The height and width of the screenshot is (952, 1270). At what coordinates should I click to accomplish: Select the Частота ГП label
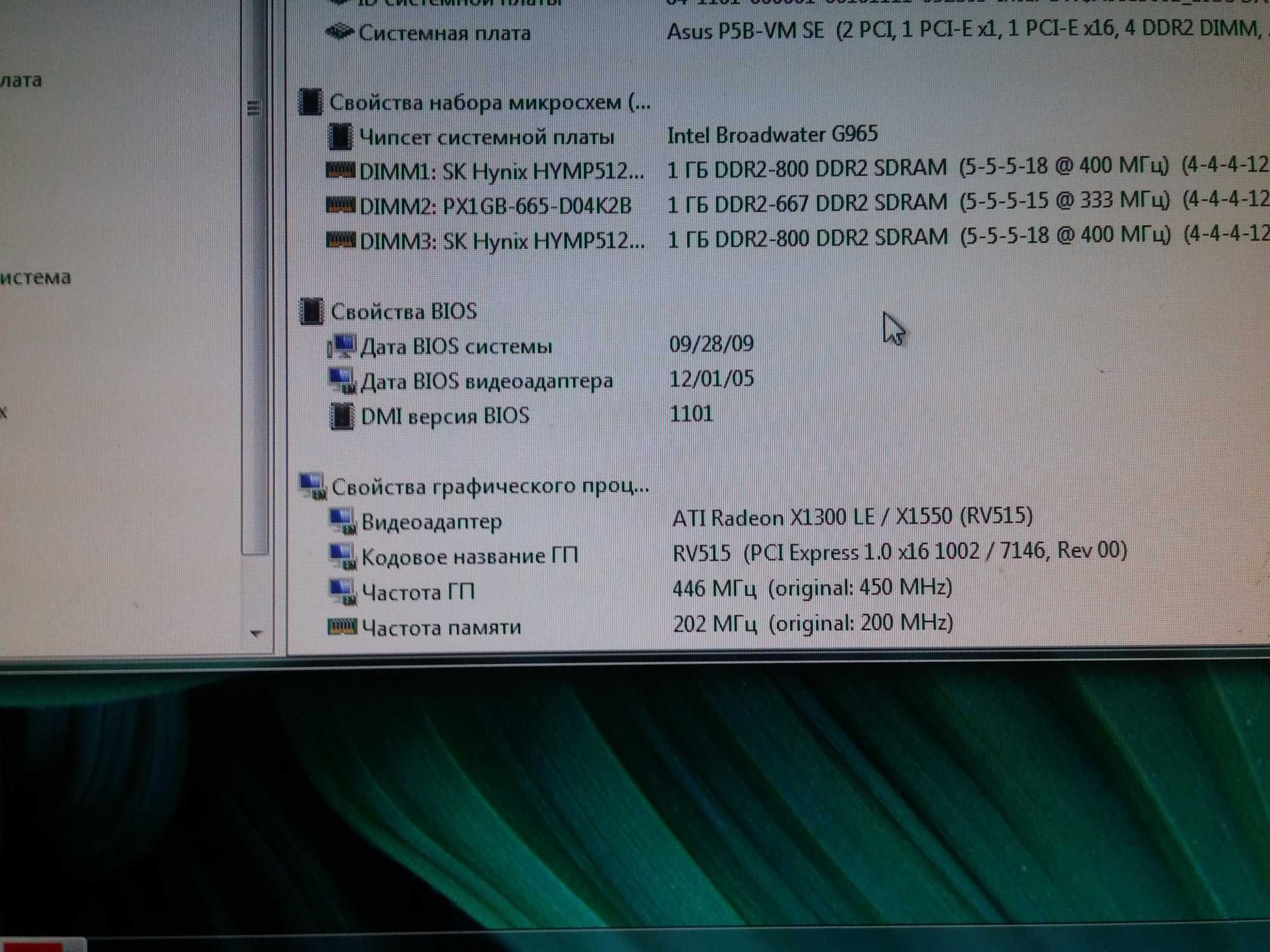pos(418,592)
